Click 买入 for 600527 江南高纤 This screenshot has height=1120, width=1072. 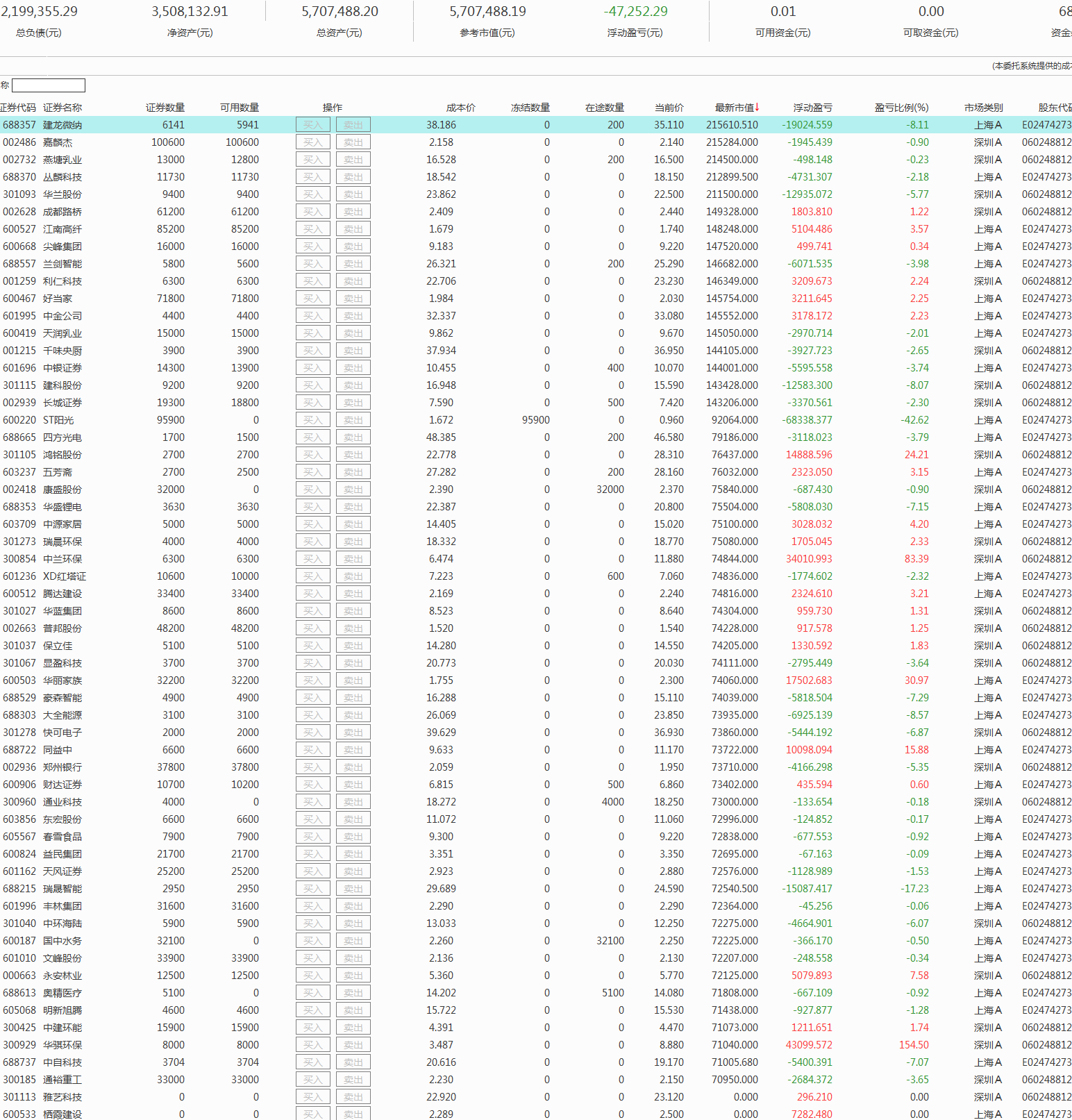pyautogui.click(x=313, y=229)
